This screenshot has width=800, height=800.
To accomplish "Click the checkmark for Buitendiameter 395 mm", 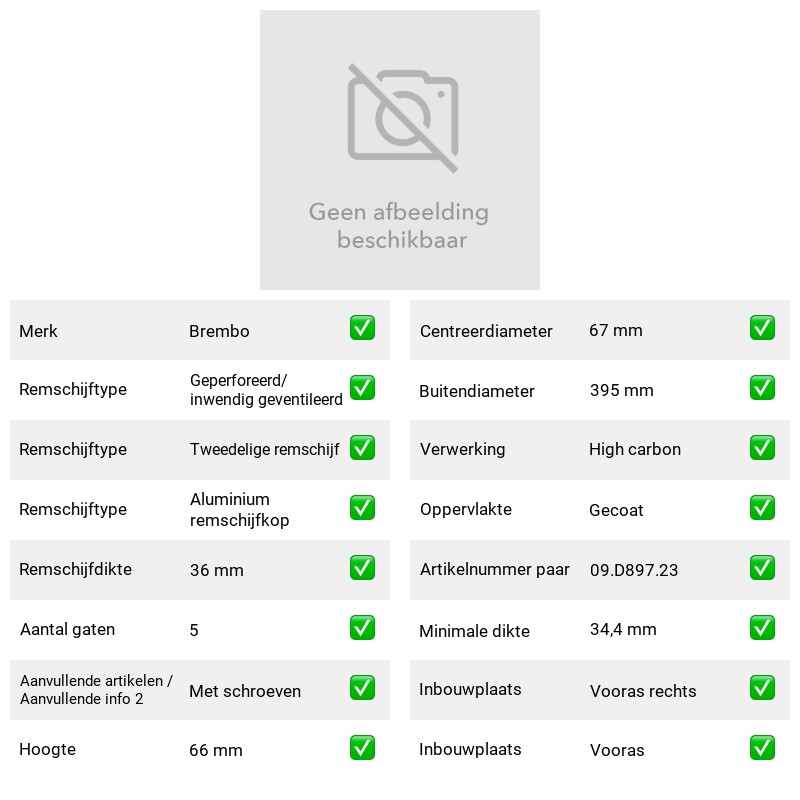I will [x=762, y=388].
